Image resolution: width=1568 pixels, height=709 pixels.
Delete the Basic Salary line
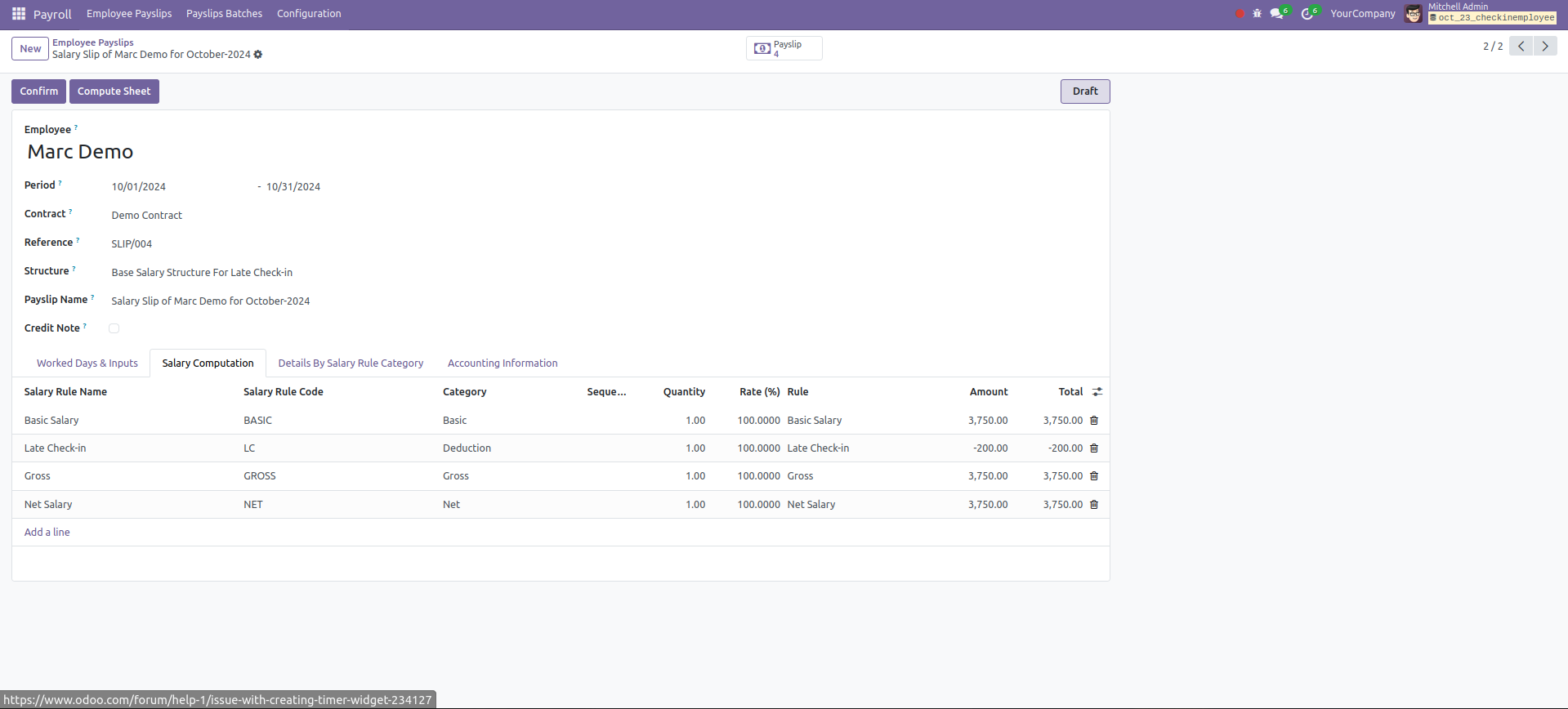(1094, 421)
